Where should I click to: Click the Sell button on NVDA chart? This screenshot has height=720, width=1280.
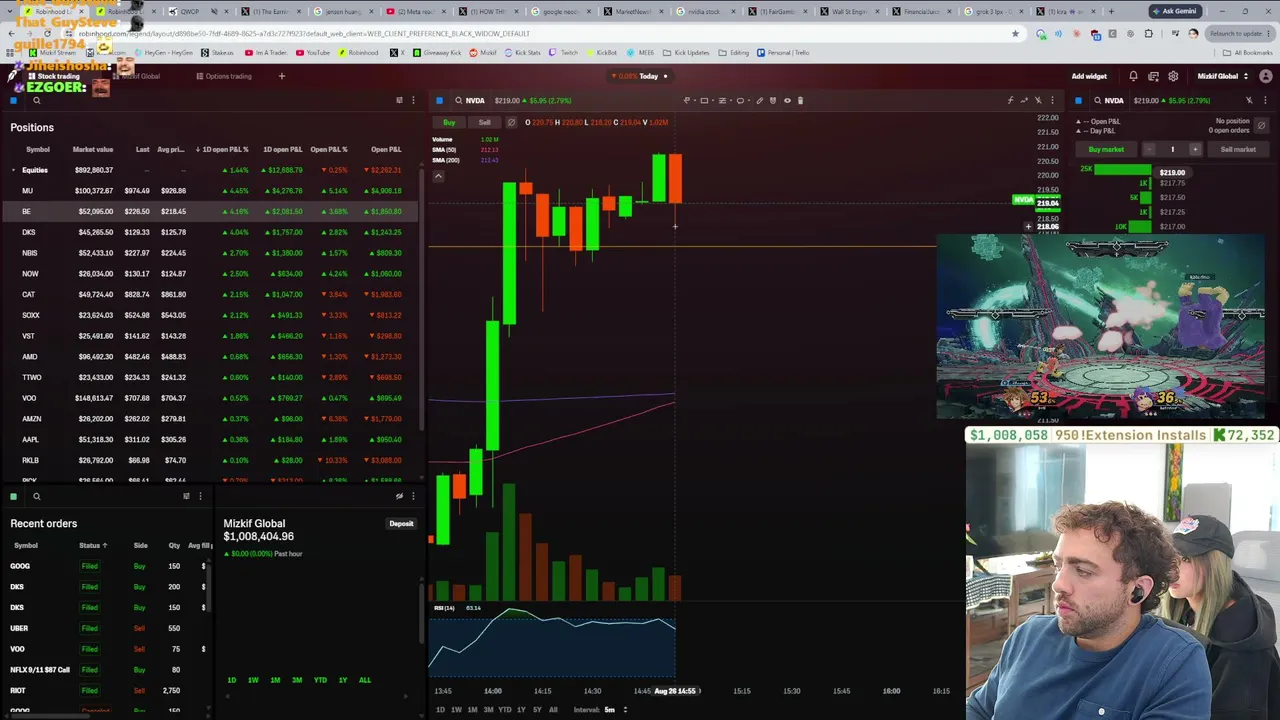(484, 122)
